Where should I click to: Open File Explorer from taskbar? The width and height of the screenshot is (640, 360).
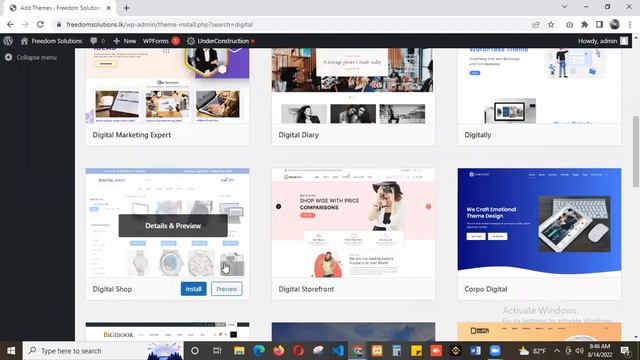[x=239, y=351]
